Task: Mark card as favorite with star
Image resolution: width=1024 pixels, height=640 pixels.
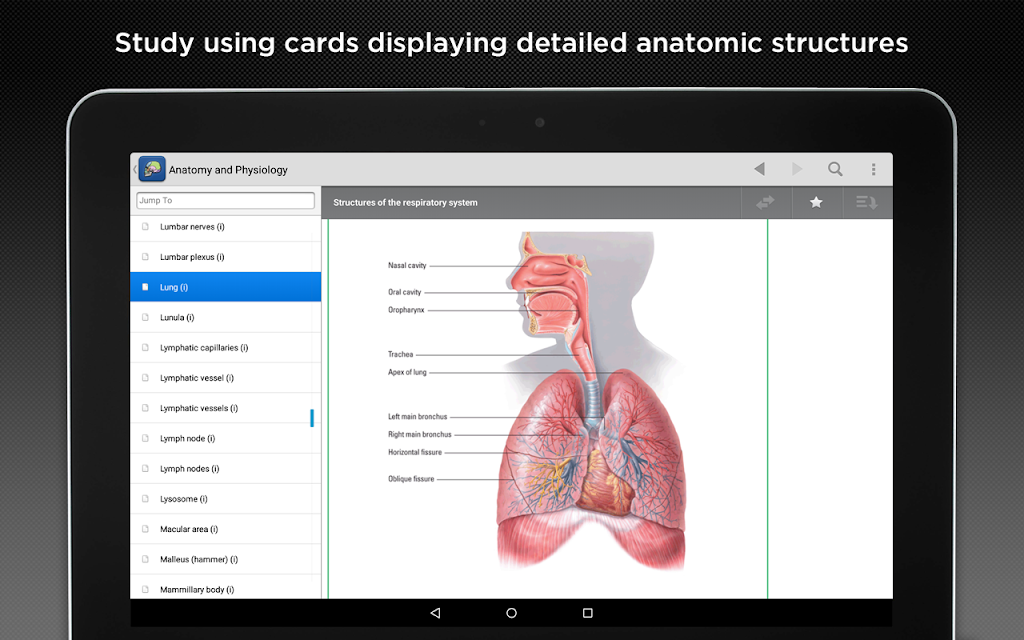Action: [816, 202]
